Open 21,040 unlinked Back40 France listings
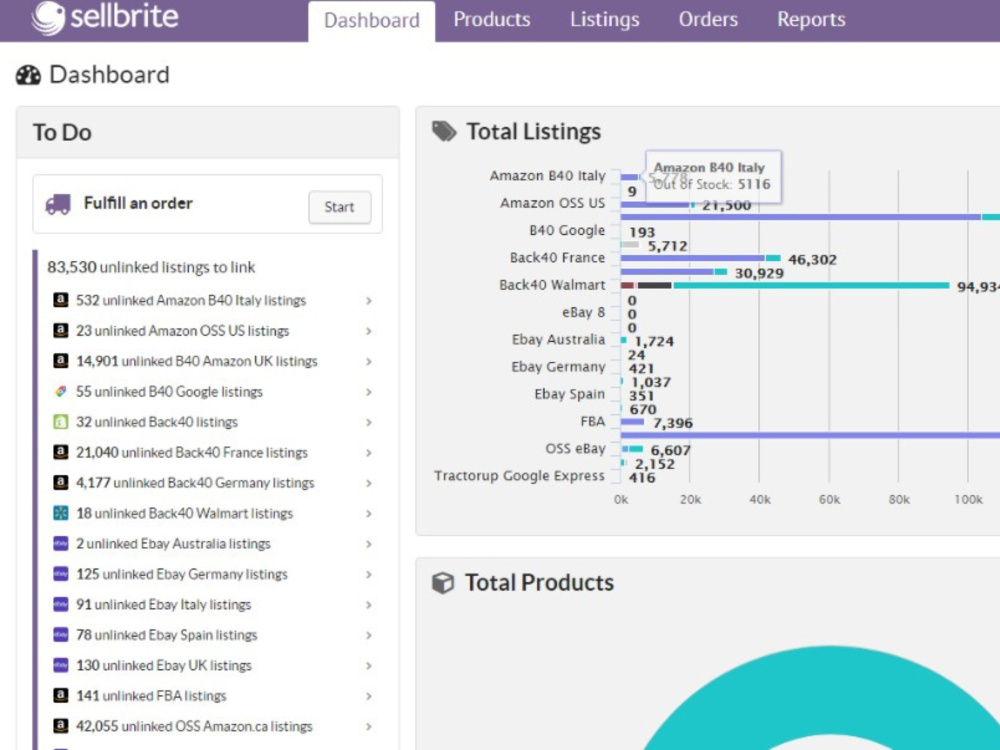The width and height of the screenshot is (1000, 750). (x=191, y=452)
